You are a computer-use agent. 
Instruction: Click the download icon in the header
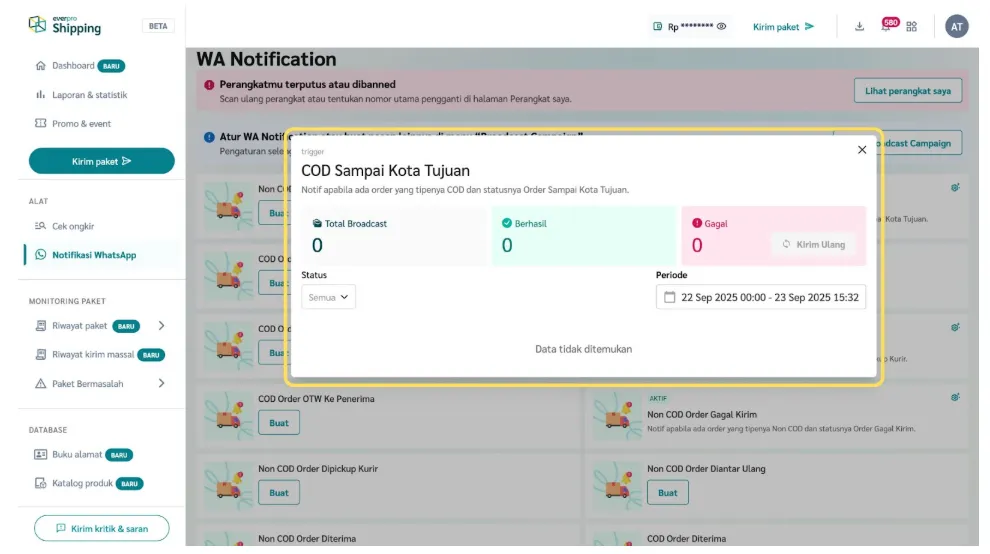[859, 27]
